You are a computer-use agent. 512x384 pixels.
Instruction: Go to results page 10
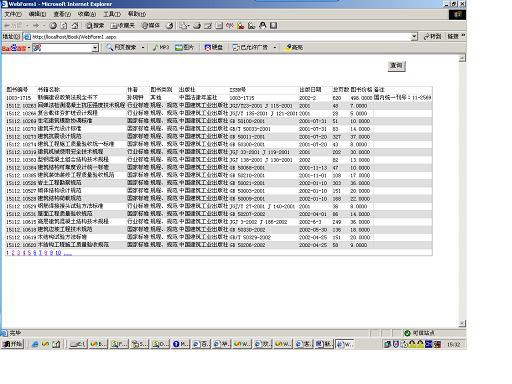[x=58, y=253]
